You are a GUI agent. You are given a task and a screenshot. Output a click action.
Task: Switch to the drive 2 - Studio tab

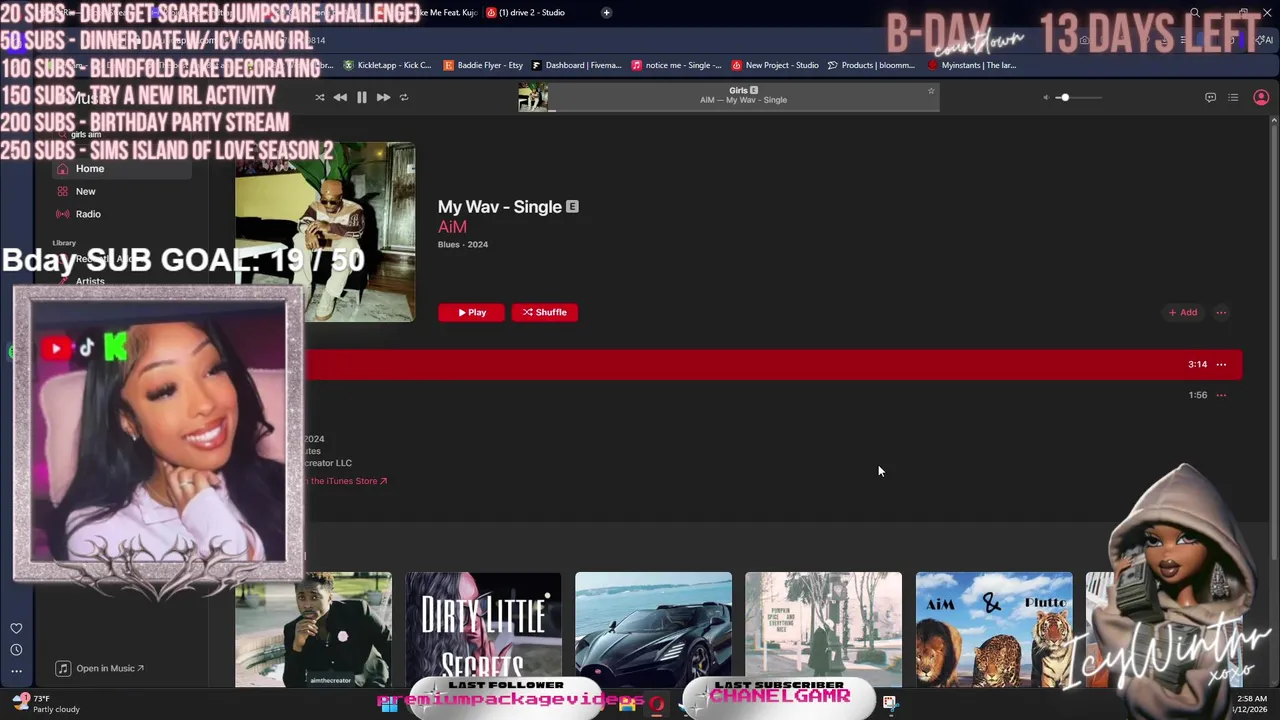(x=524, y=12)
